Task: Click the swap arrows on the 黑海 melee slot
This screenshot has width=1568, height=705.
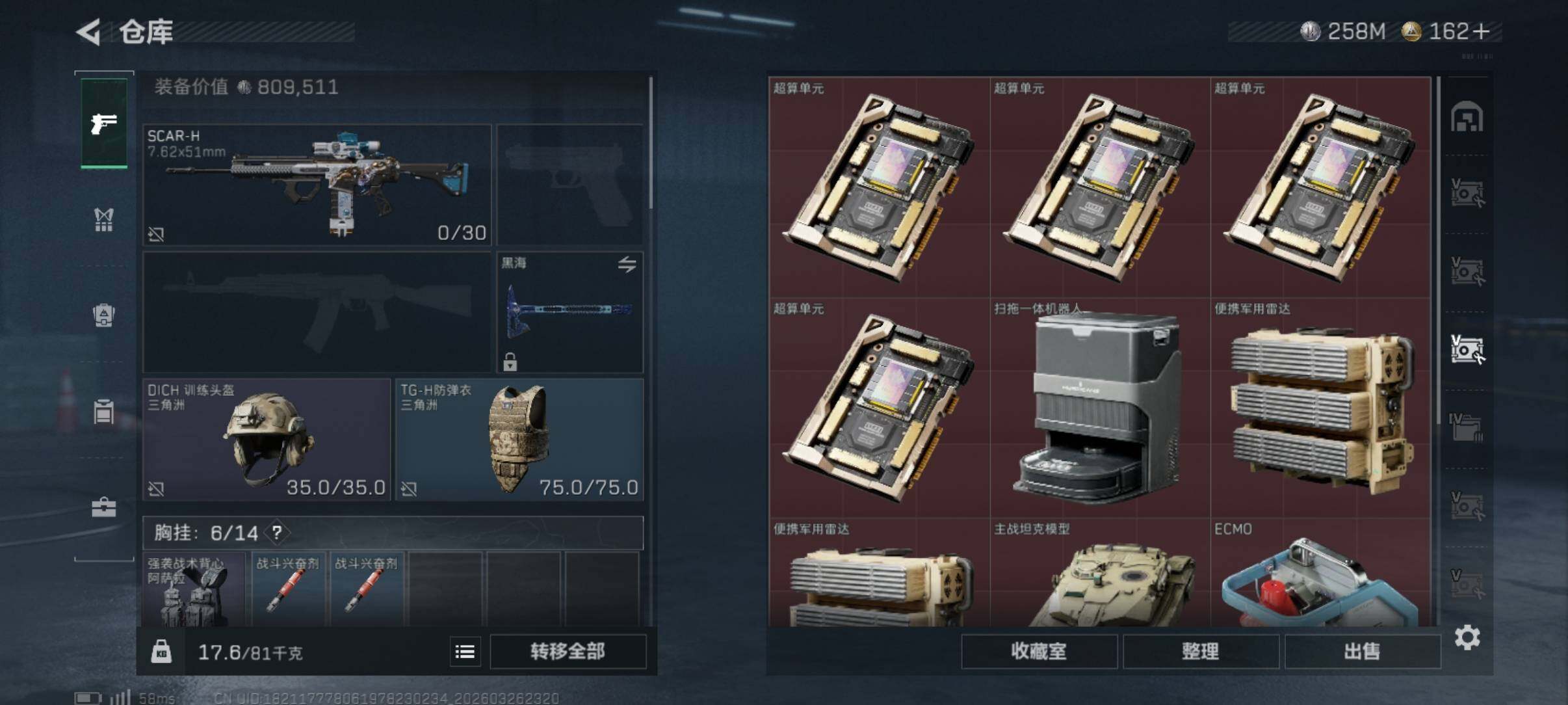Action: coord(627,264)
